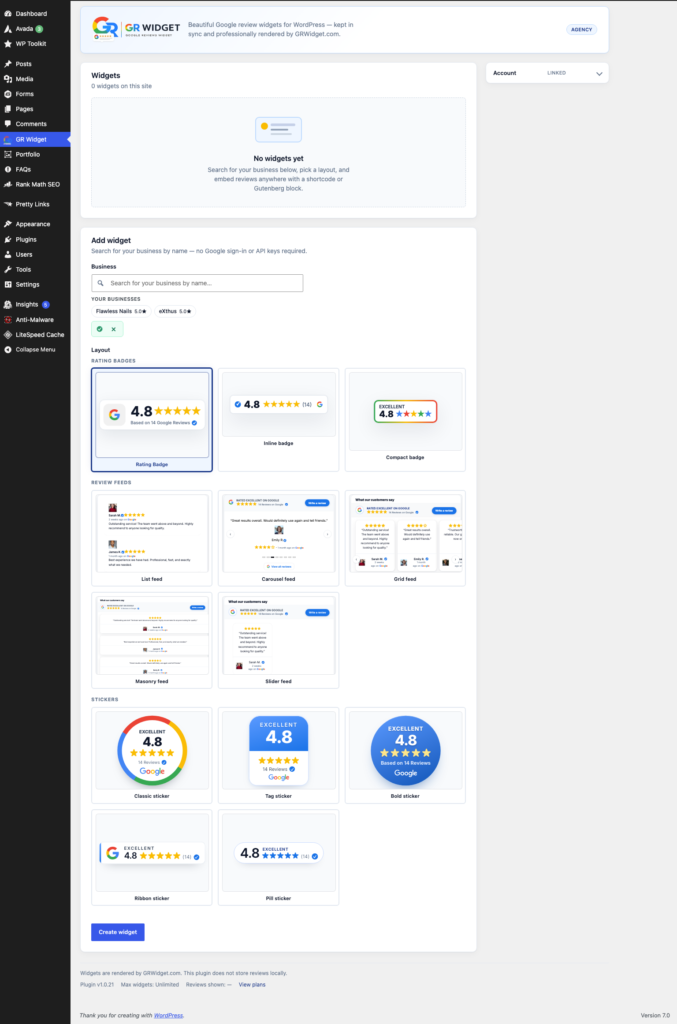Select the Grid feed layout
The width and height of the screenshot is (677, 1024).
coord(405,538)
